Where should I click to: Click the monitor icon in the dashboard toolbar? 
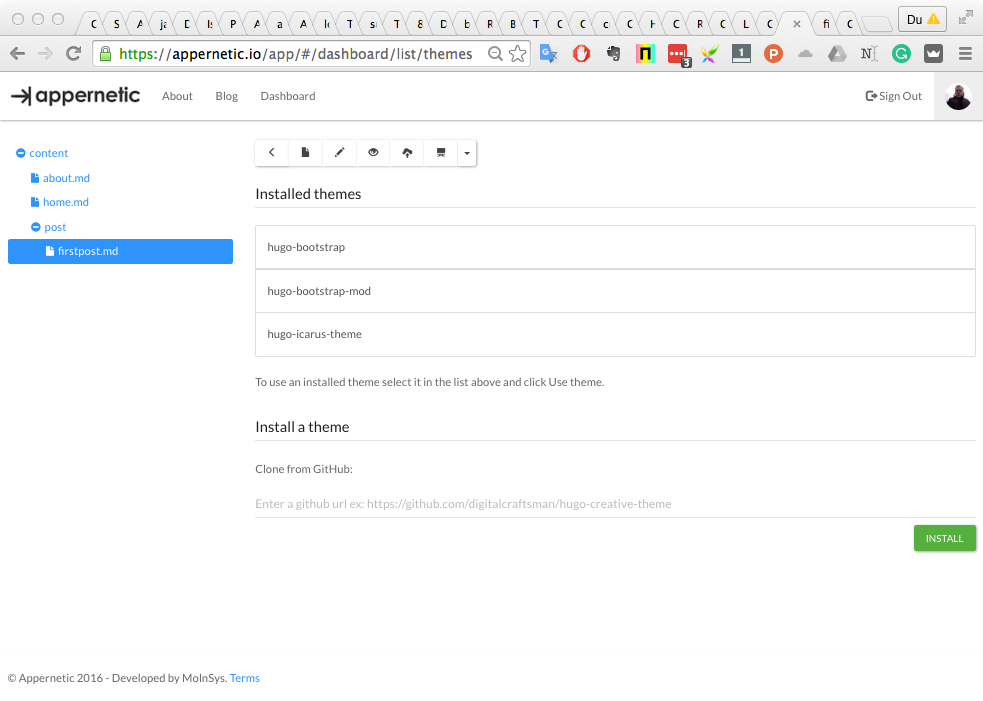(441, 152)
